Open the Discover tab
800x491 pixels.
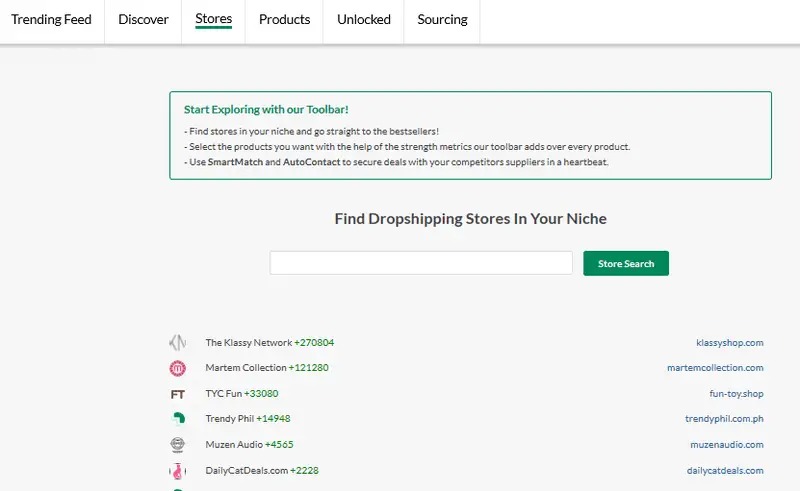pos(143,20)
